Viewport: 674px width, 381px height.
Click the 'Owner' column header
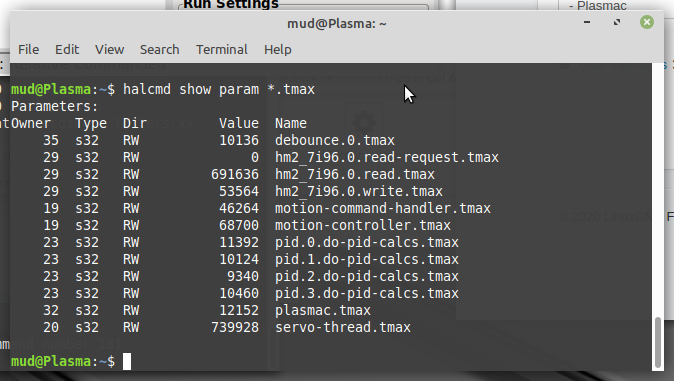[31, 124]
